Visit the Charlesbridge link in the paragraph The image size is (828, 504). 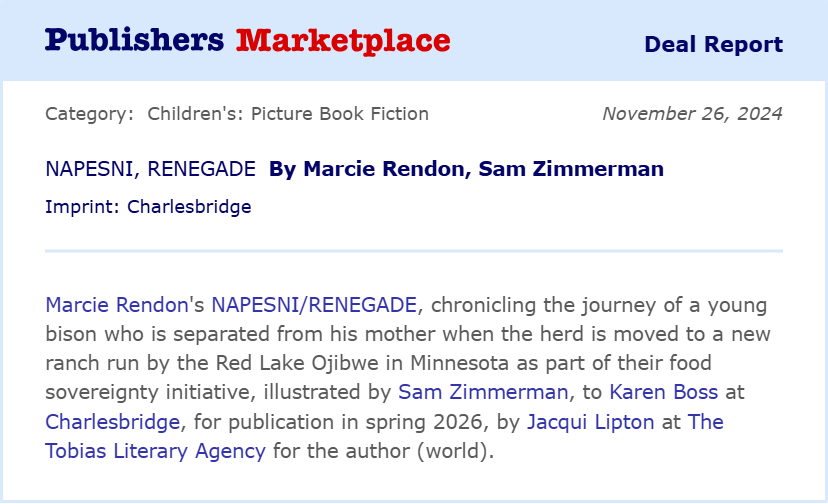pos(112,422)
